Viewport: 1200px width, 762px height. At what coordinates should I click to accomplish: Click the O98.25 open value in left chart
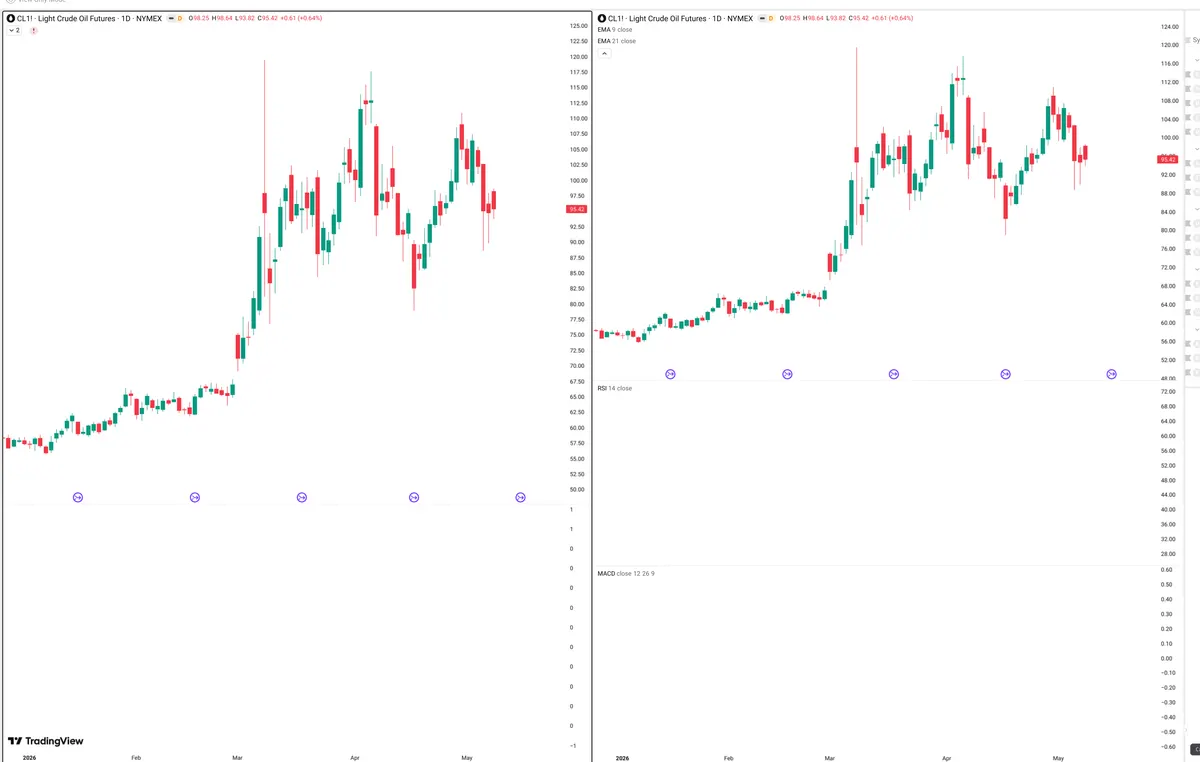199,19
